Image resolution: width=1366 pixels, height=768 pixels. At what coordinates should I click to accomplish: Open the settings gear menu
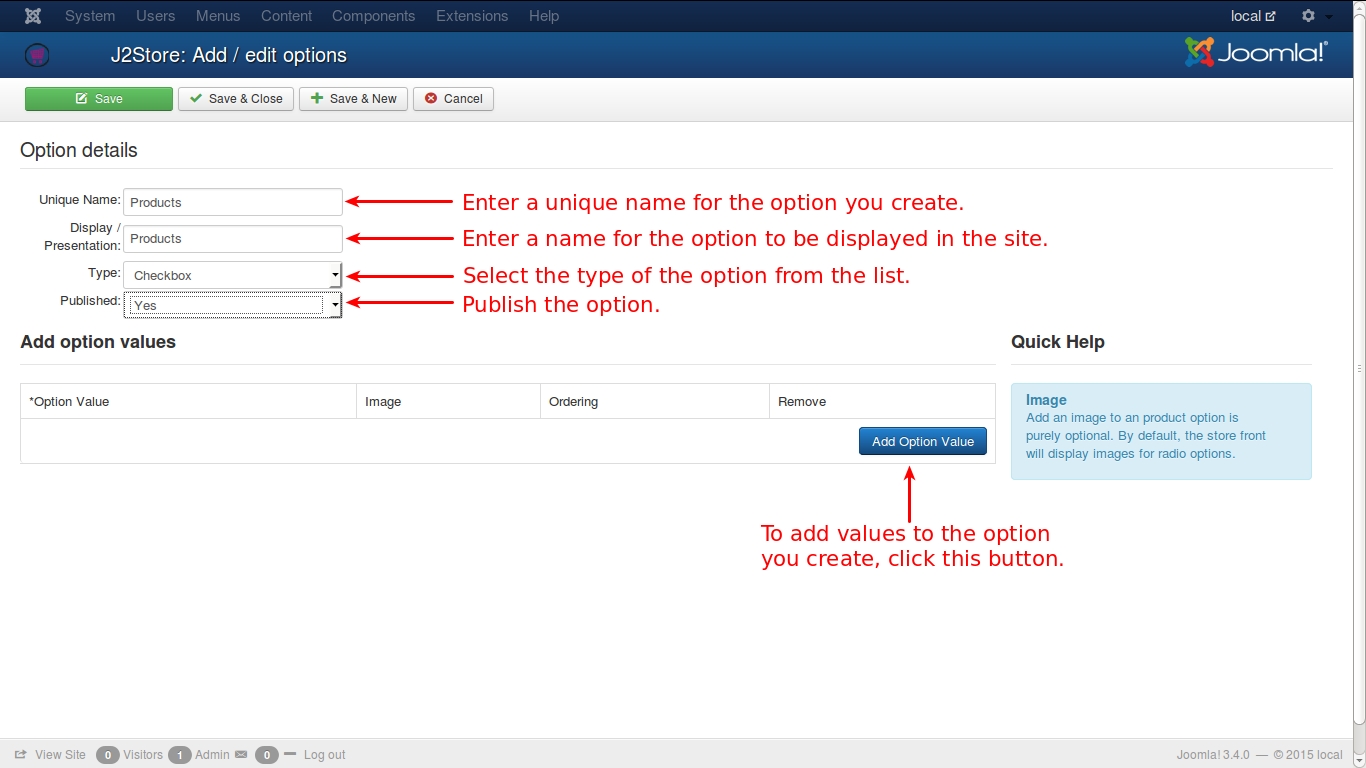click(1315, 16)
